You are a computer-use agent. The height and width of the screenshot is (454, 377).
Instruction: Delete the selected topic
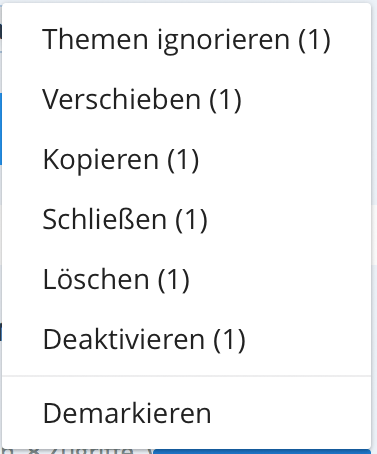pos(186,280)
